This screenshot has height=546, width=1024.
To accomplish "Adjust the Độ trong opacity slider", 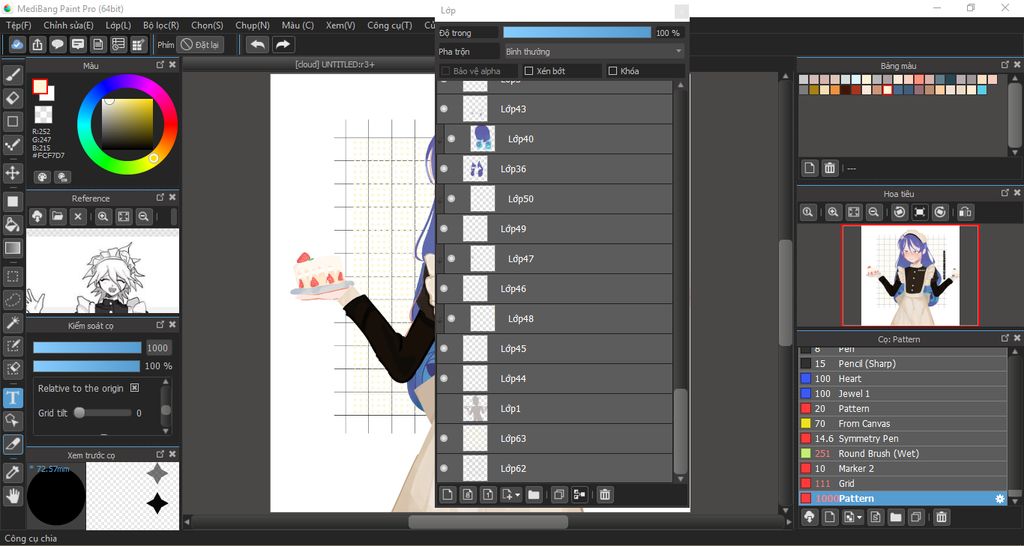I will 577,33.
